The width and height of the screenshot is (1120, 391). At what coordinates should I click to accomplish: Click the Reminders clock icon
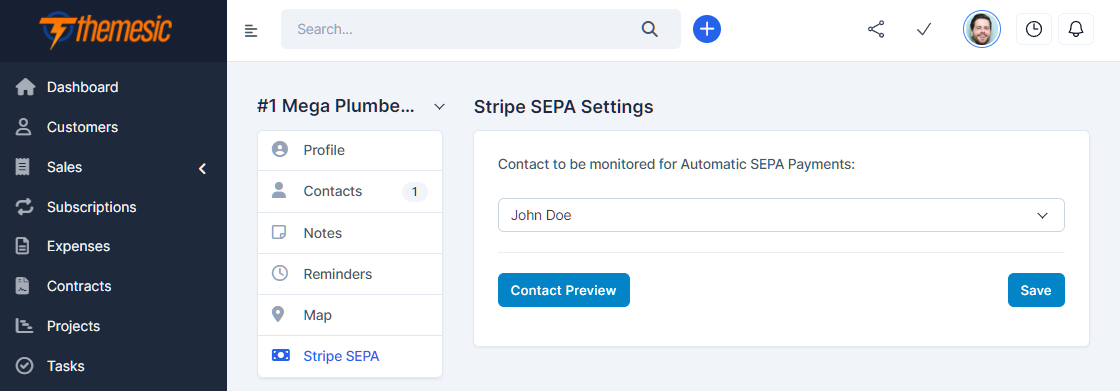pos(280,274)
